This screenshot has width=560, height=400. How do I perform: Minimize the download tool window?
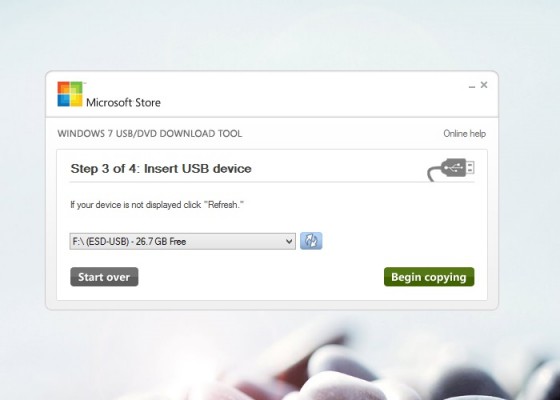(x=472, y=86)
